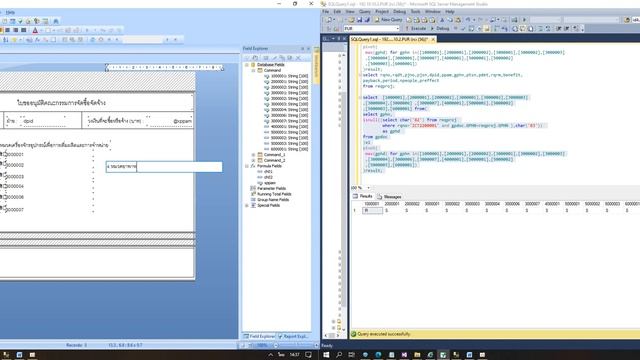Select the @sppam field in the report design

point(170,121)
